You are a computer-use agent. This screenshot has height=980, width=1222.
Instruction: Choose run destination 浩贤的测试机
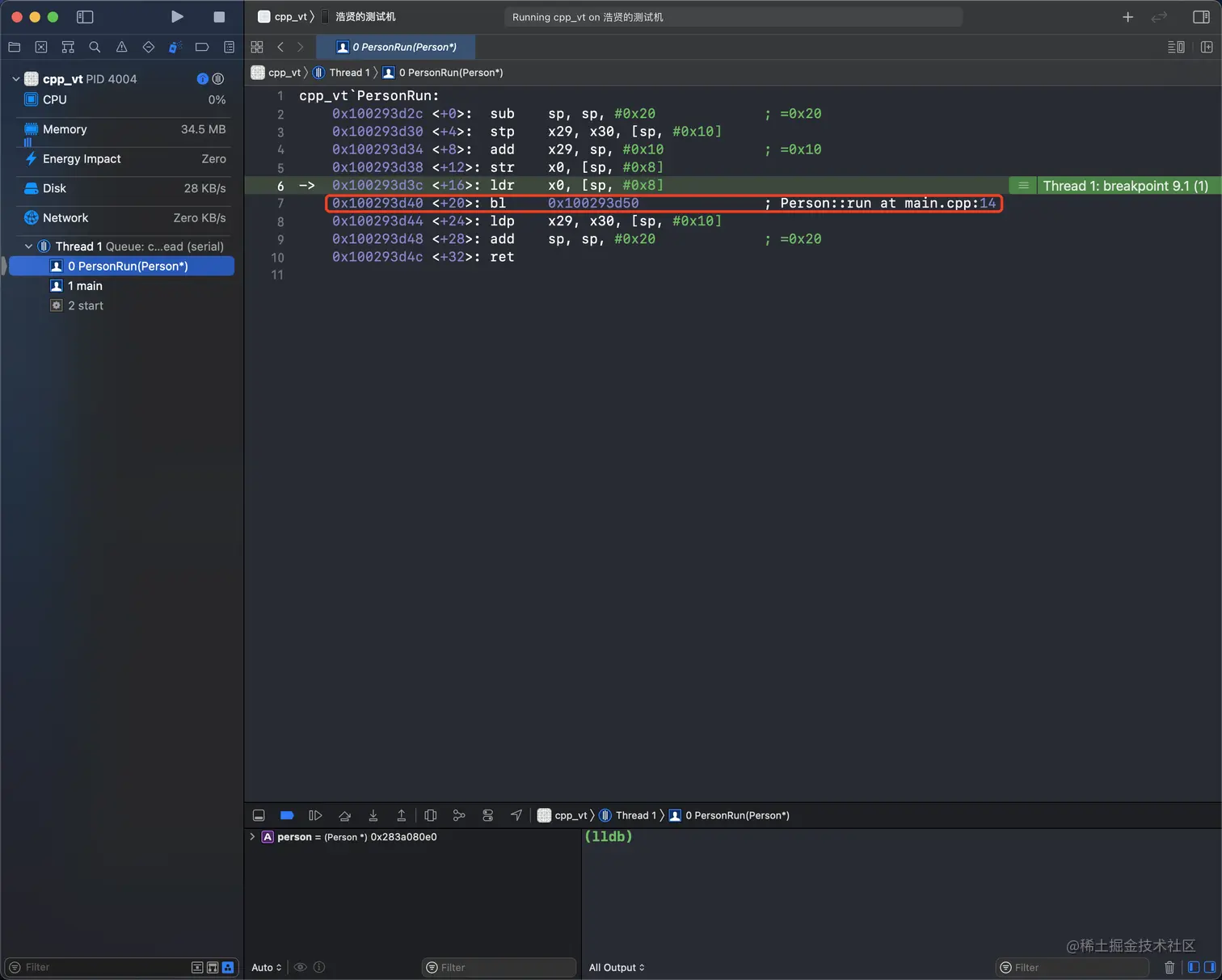click(359, 17)
